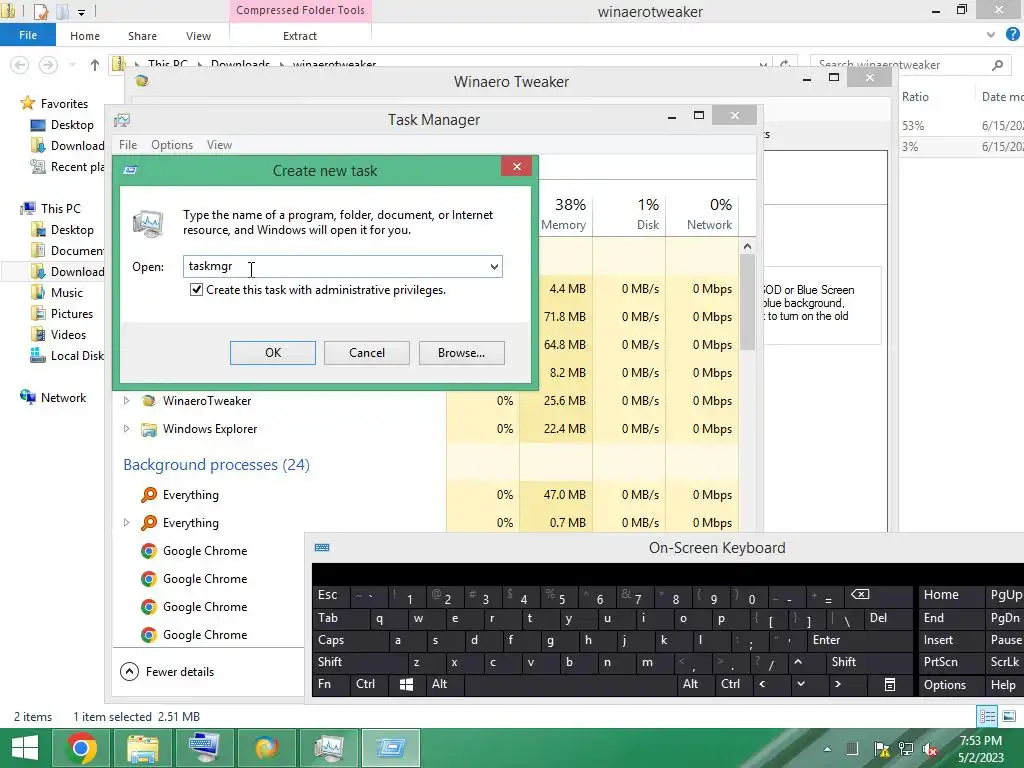1024x768 pixels.
Task: Open On-Screen Keyboard taskbar icon
Action: [x=203, y=748]
